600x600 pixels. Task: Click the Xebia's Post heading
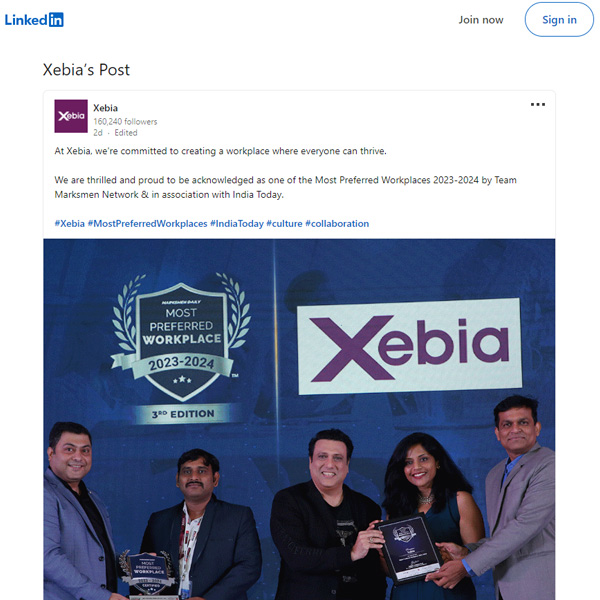(86, 70)
